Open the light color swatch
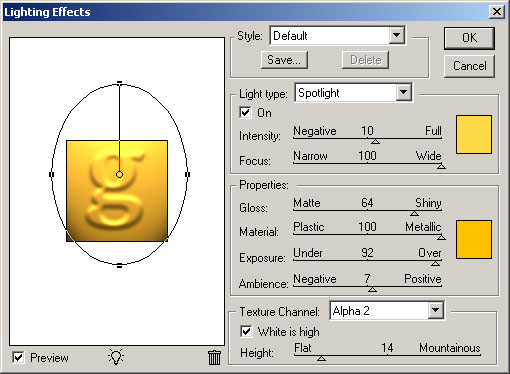 click(474, 135)
